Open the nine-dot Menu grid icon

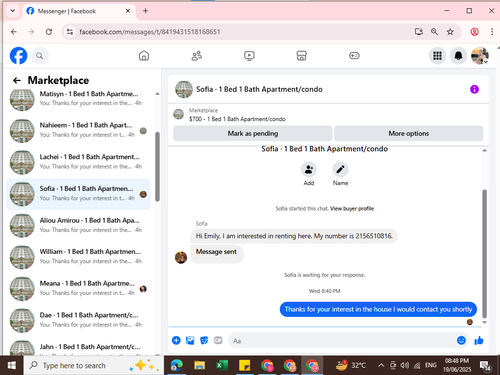click(x=437, y=56)
